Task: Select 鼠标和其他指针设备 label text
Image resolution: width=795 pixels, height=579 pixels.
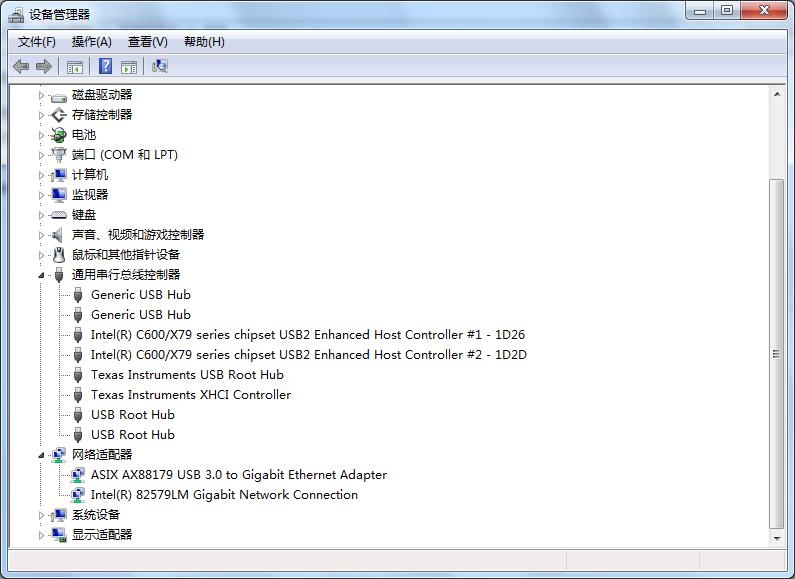Action: pos(126,255)
